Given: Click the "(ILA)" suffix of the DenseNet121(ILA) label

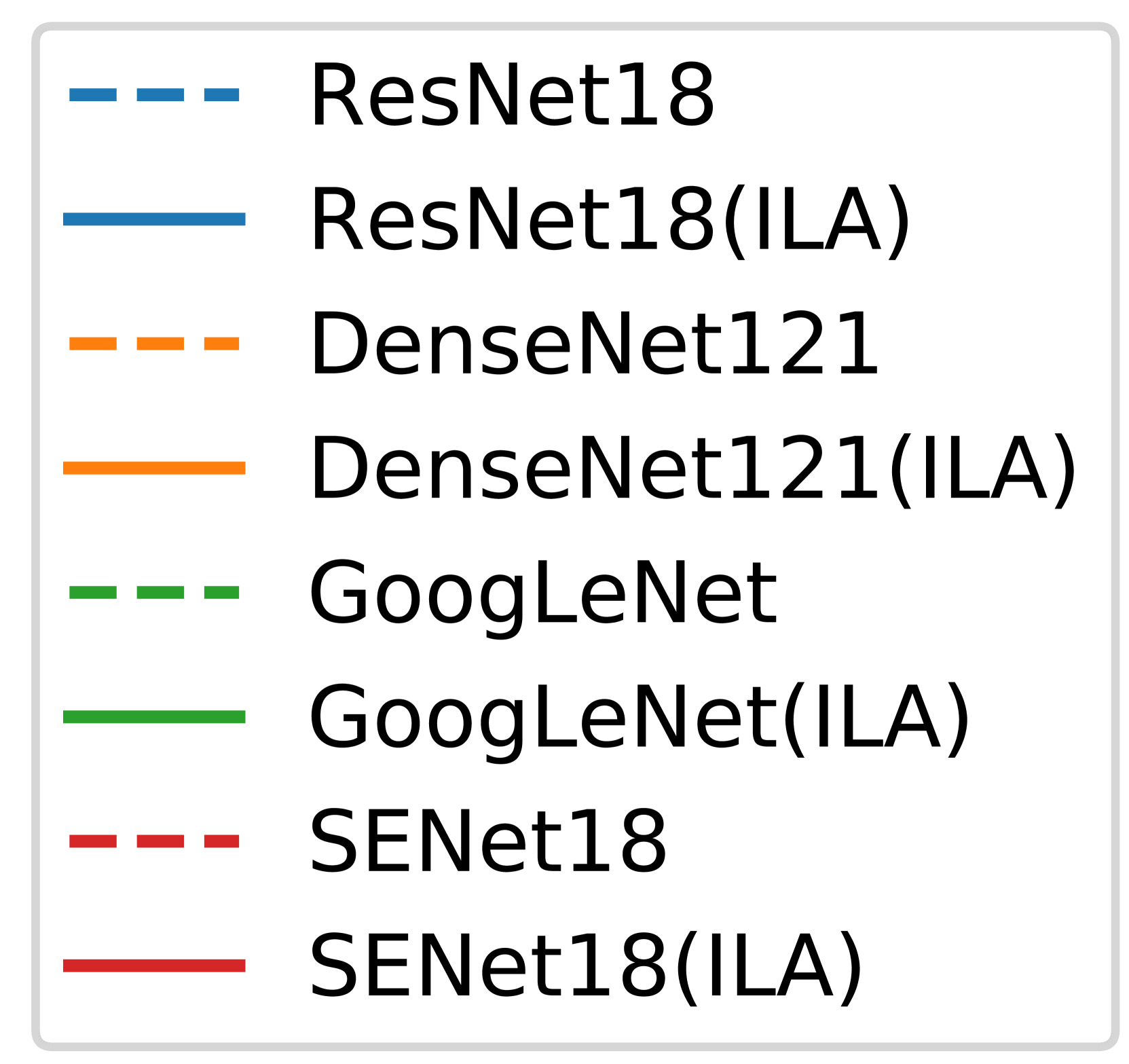Looking at the screenshot, I should (982, 470).
